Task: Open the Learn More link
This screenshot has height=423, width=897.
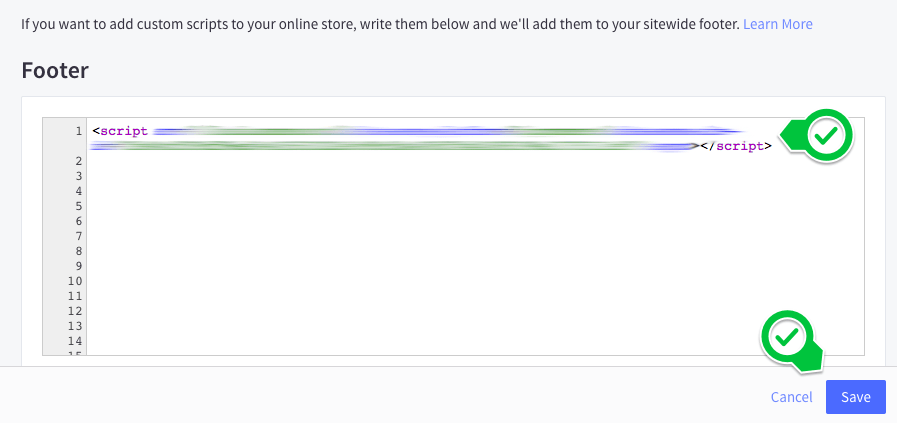Action: pyautogui.click(x=777, y=23)
